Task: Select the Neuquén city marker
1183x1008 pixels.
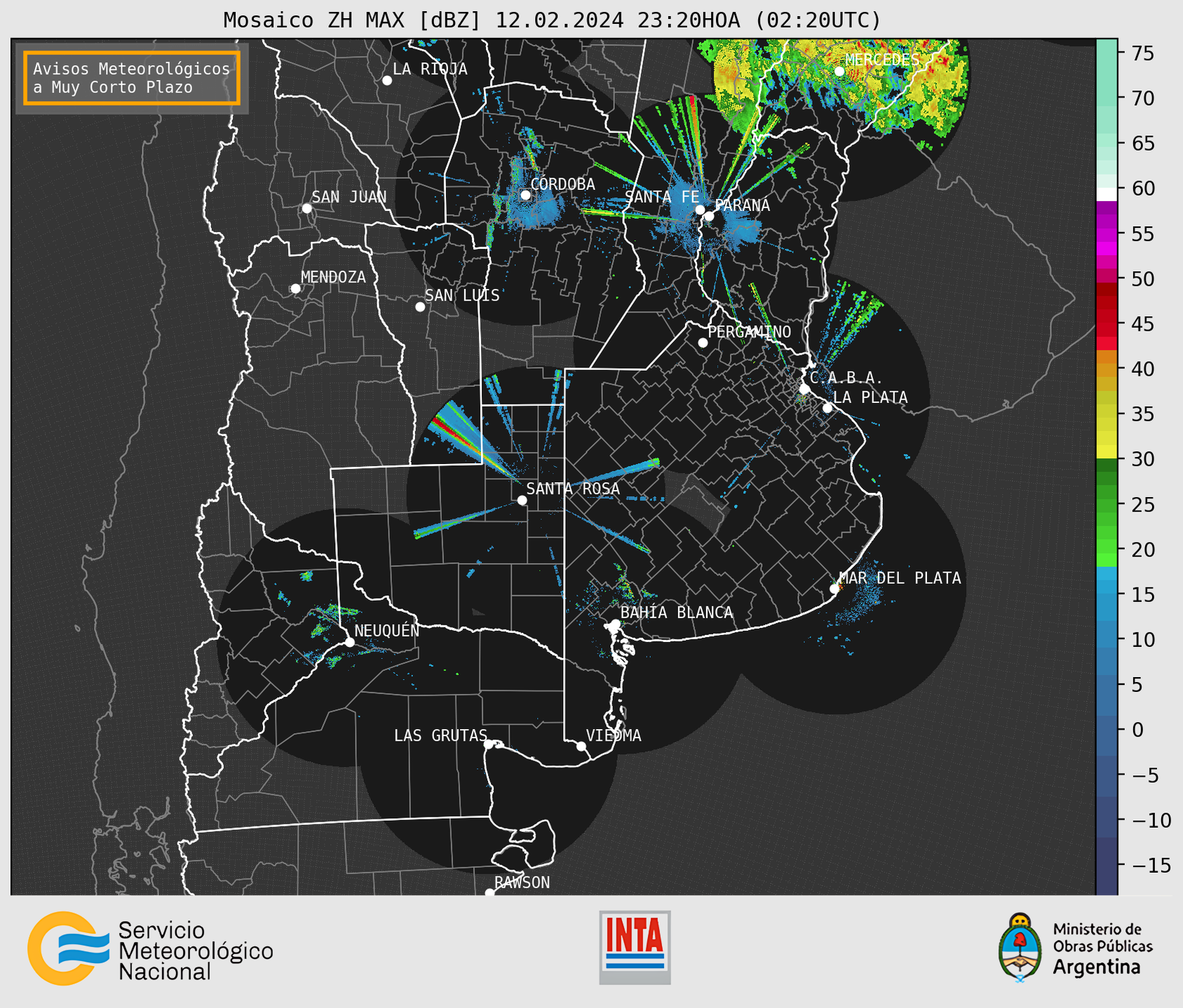Action: tap(349, 642)
